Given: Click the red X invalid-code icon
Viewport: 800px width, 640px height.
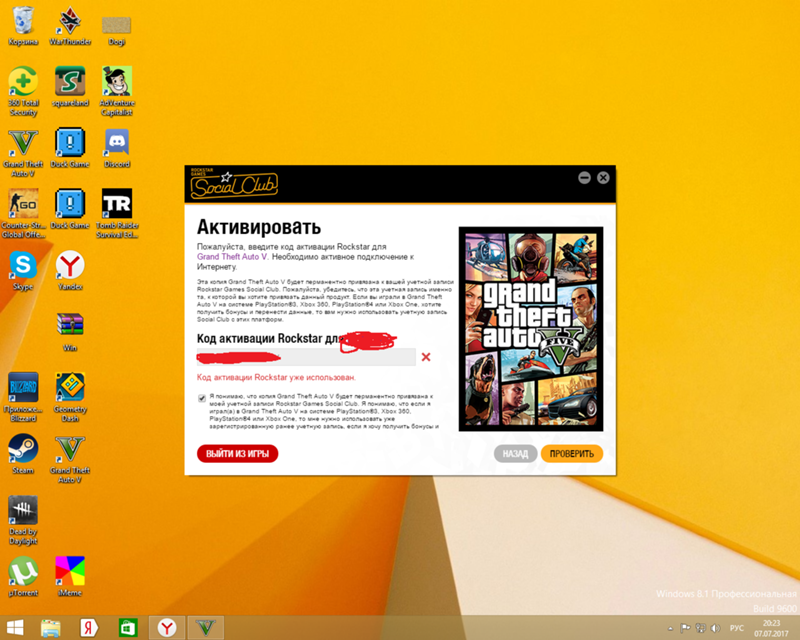Looking at the screenshot, I should click(426, 357).
